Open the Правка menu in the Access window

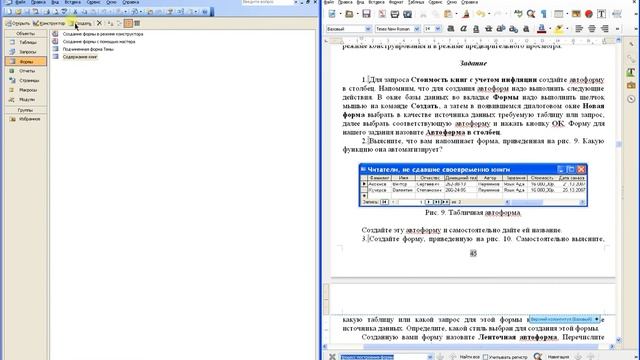38,2
